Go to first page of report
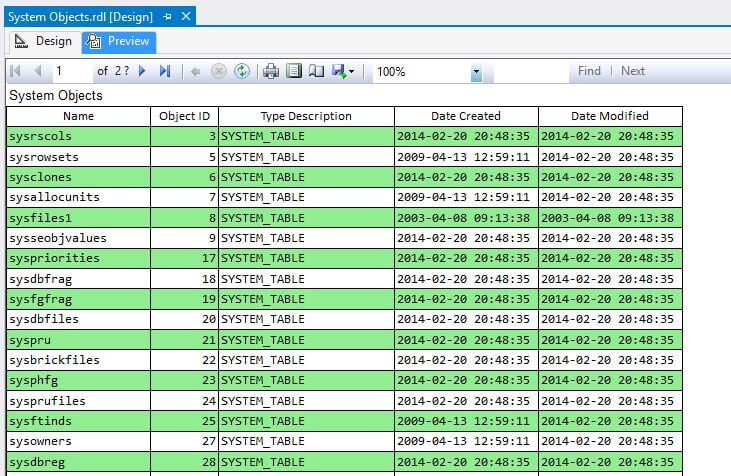 (x=15, y=71)
